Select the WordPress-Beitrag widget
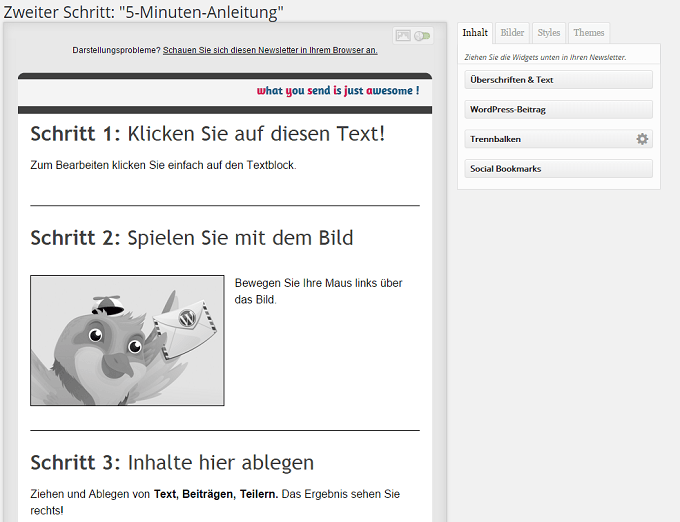 [x=559, y=110]
